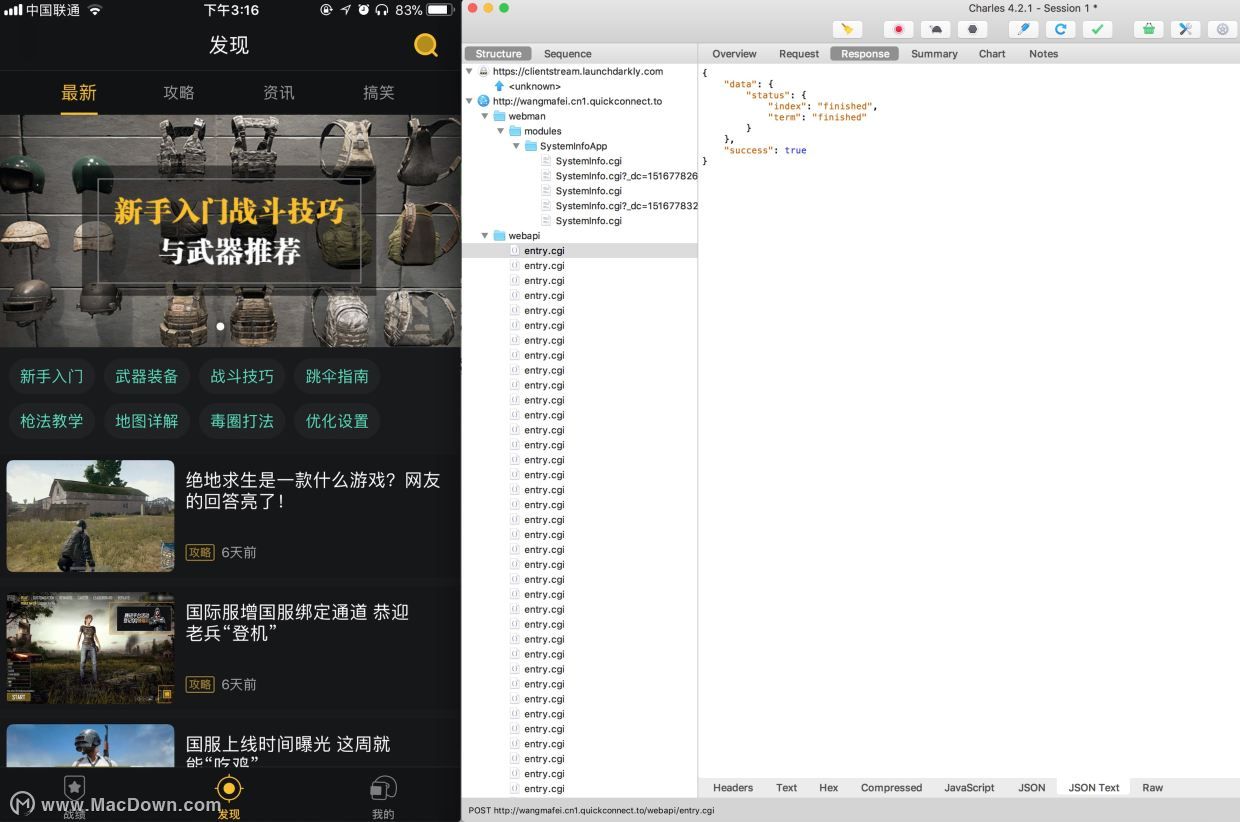The height and width of the screenshot is (822, 1240).
Task: Select the Response tab
Action: click(865, 54)
